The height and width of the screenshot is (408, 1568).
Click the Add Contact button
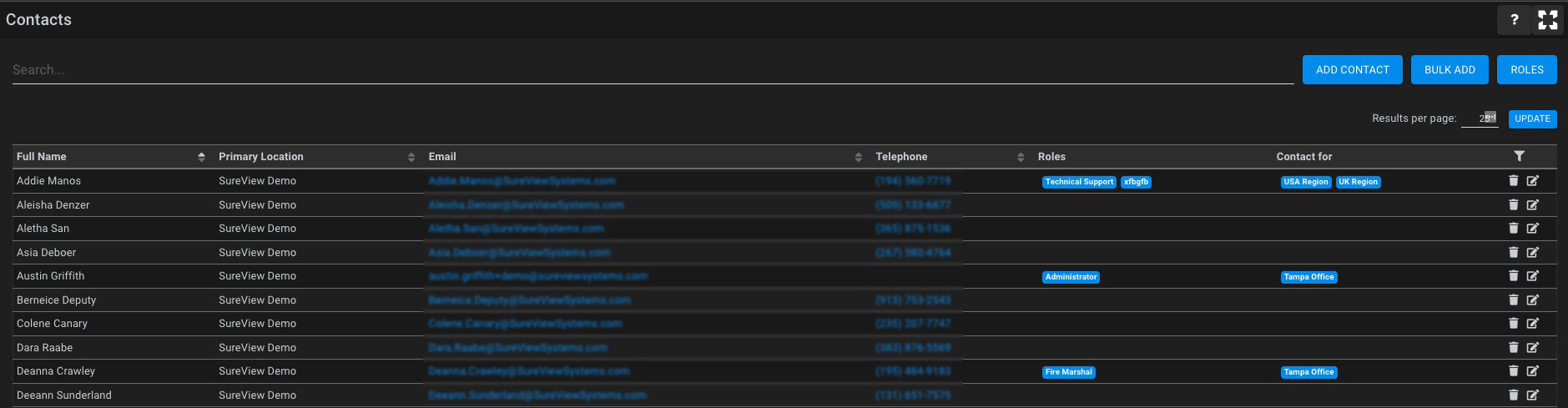[x=1353, y=70]
